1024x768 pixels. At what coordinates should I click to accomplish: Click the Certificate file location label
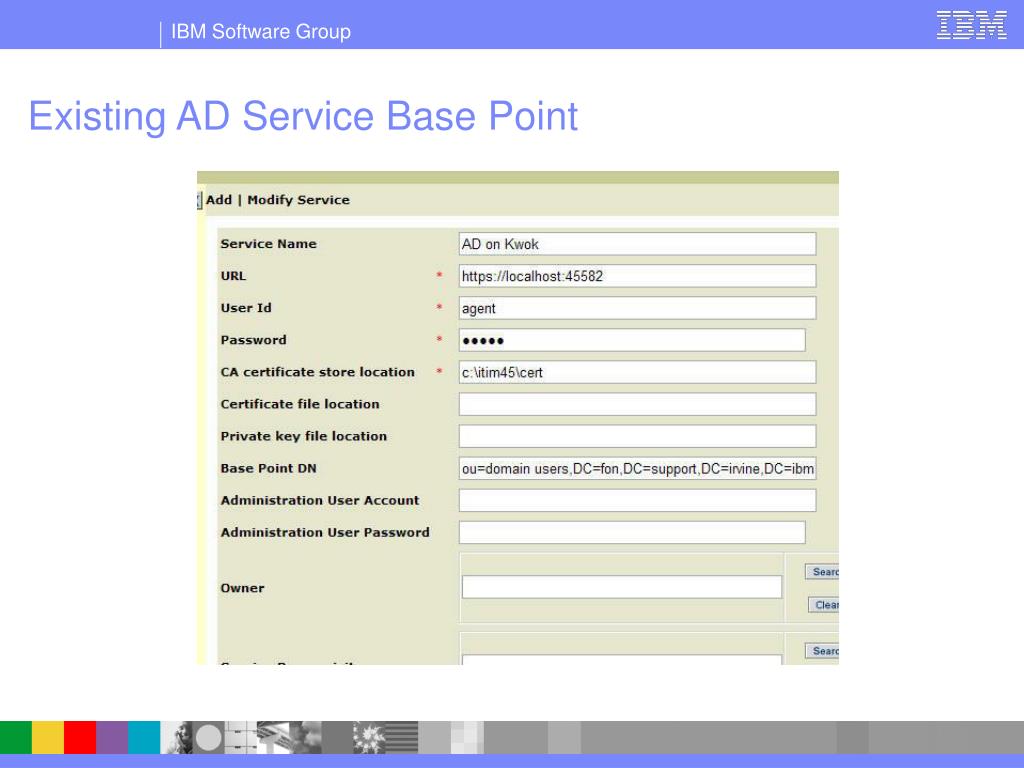300,404
